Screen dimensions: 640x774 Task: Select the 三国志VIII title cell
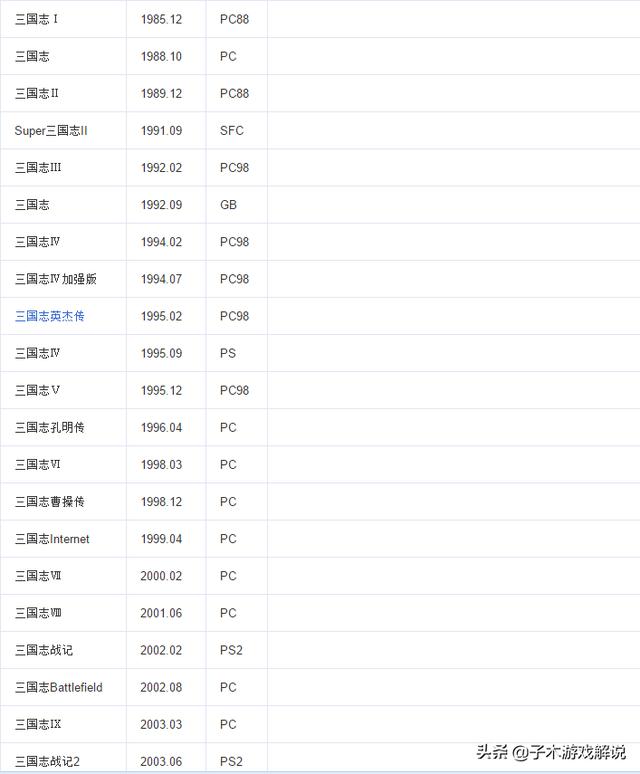tap(38, 613)
